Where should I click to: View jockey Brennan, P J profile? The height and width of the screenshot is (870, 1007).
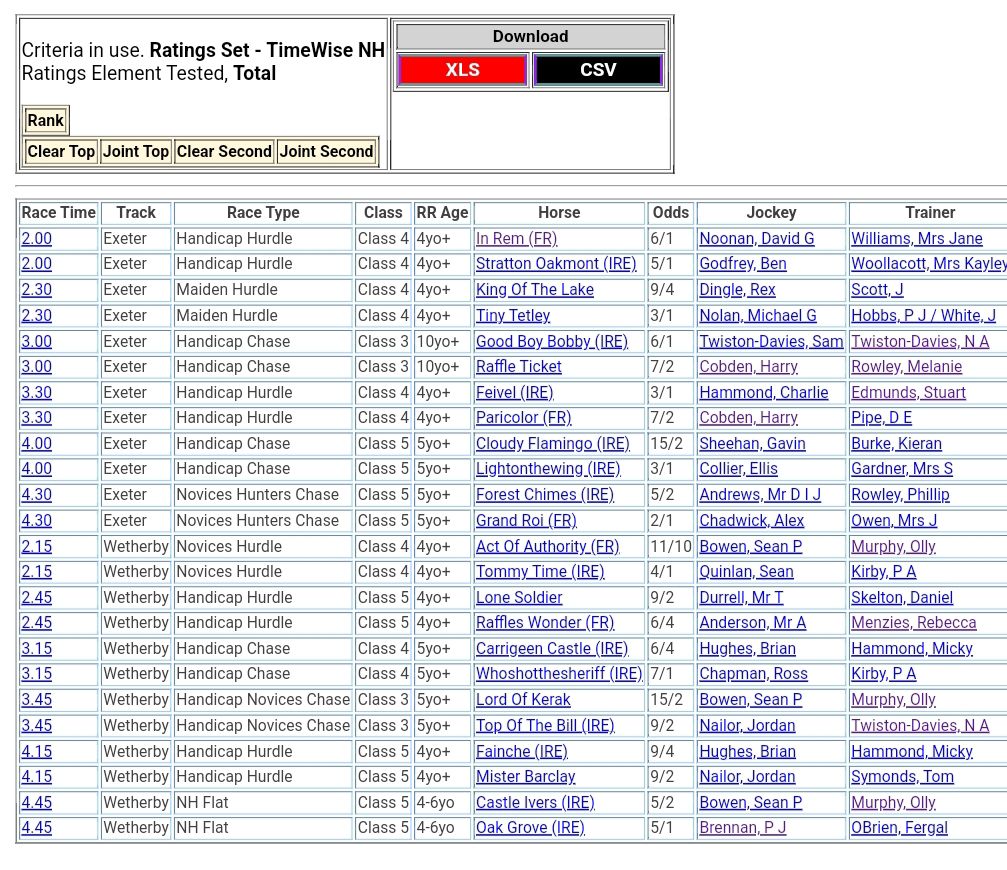click(x=742, y=828)
